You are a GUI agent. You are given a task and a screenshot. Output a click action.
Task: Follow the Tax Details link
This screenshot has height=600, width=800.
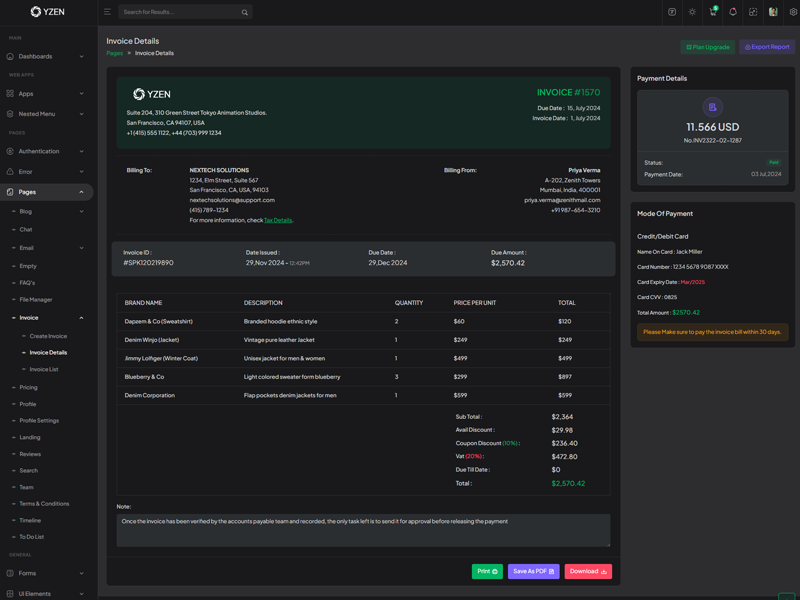point(278,220)
